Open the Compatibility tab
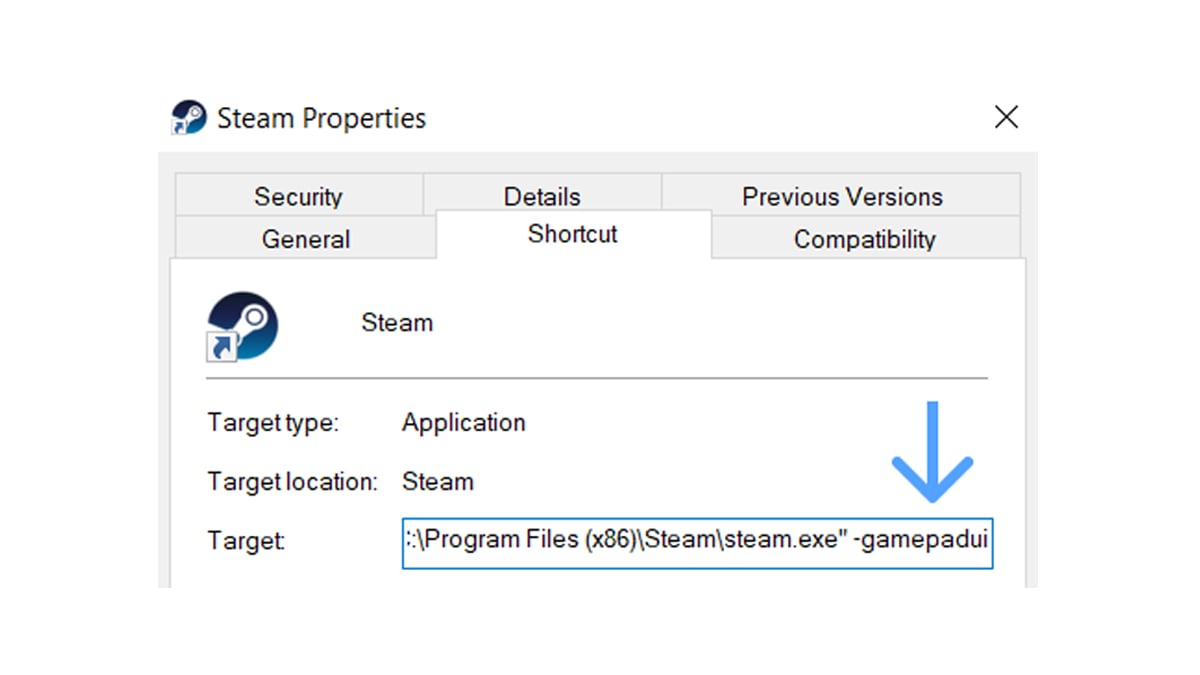 pyautogui.click(x=864, y=239)
